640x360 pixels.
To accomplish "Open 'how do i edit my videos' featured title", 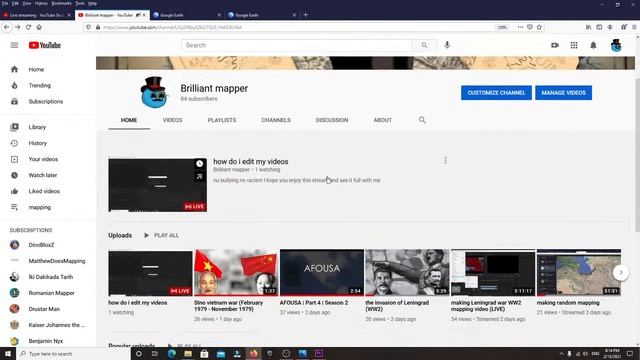I will [251, 162].
